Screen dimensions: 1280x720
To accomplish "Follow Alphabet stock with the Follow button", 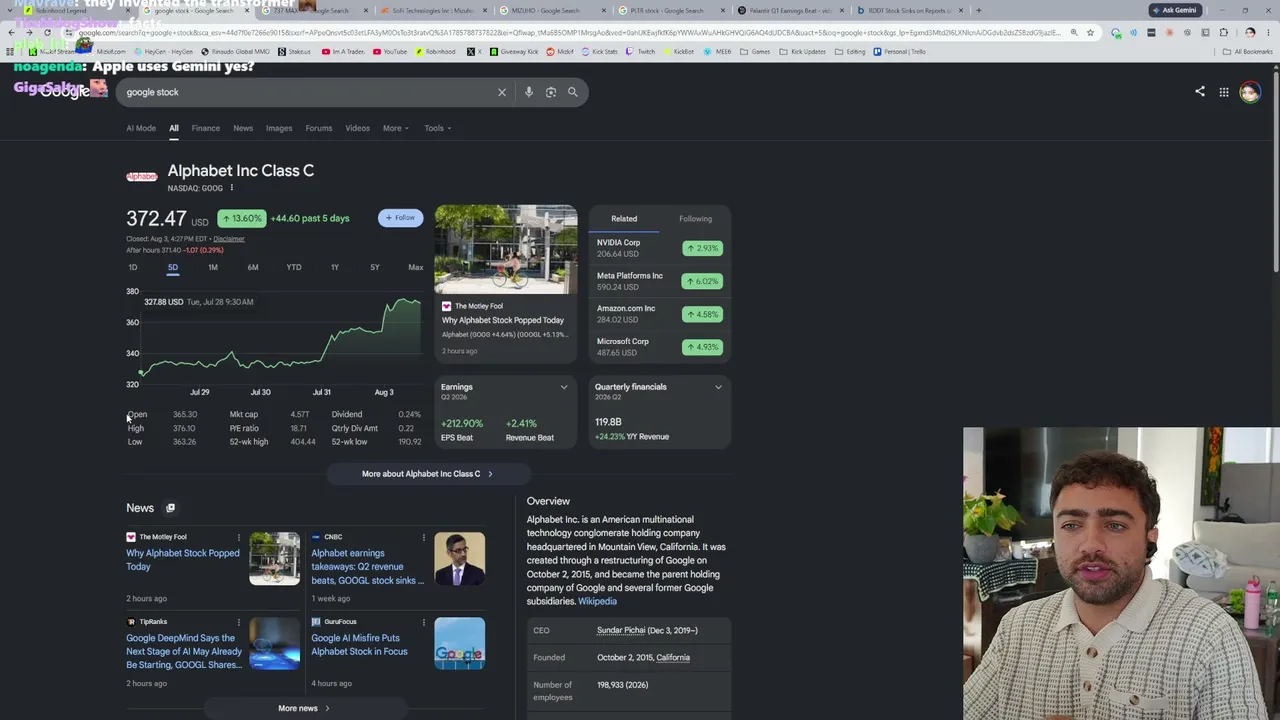I will click(400, 218).
